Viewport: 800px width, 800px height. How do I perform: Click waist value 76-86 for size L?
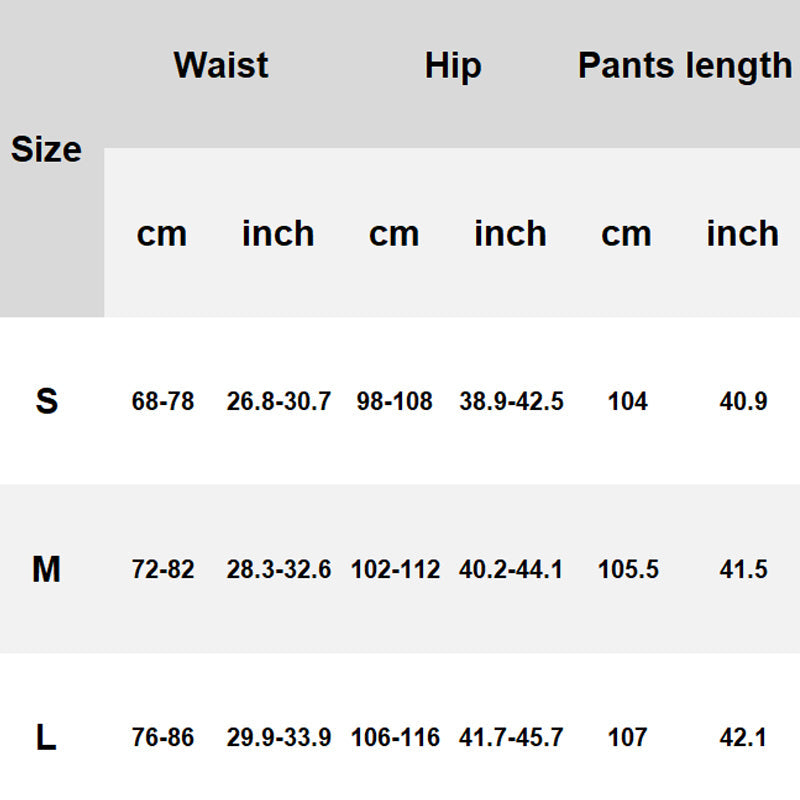(x=163, y=738)
